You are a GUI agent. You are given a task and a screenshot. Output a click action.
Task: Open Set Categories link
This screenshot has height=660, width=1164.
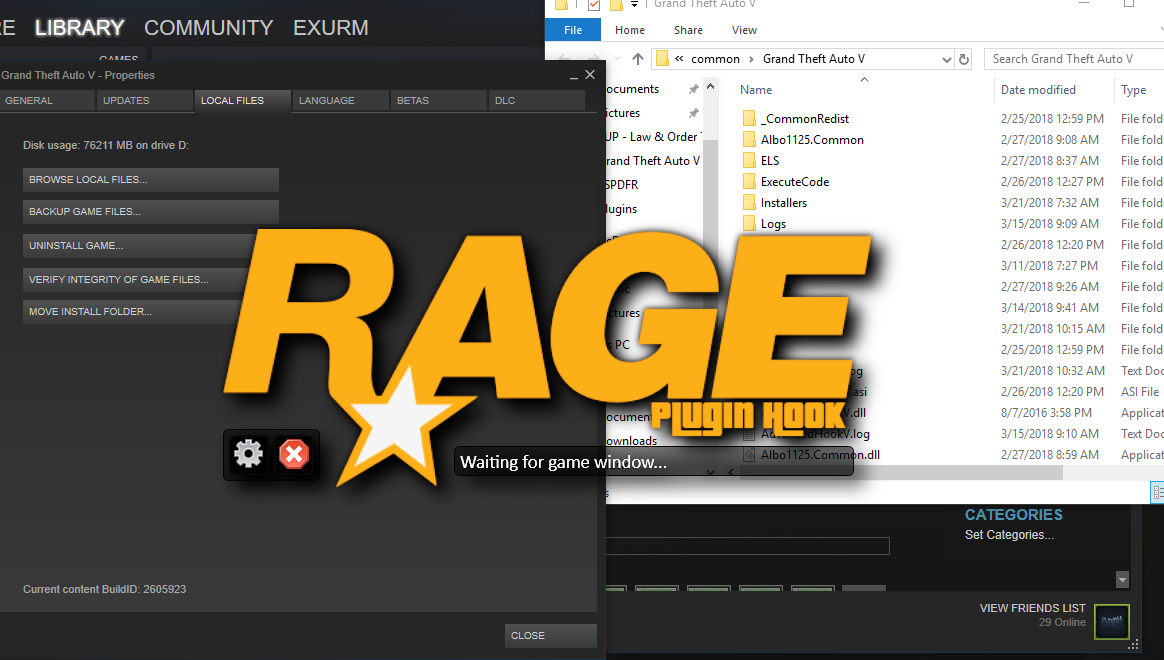pos(1009,535)
